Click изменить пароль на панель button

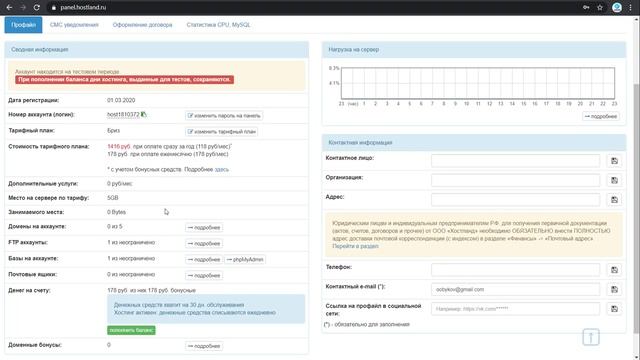224,116
